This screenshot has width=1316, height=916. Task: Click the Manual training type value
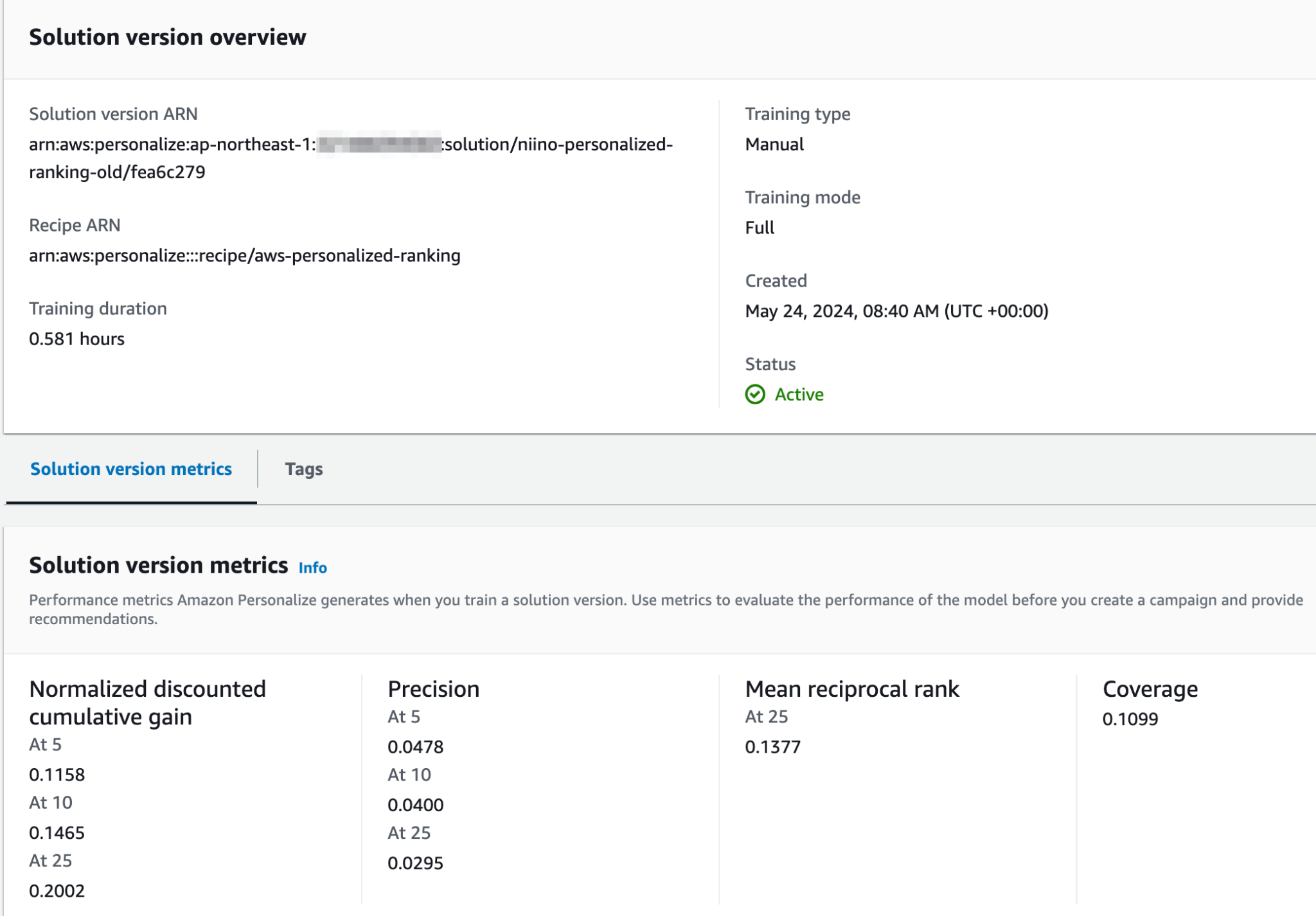click(x=774, y=145)
